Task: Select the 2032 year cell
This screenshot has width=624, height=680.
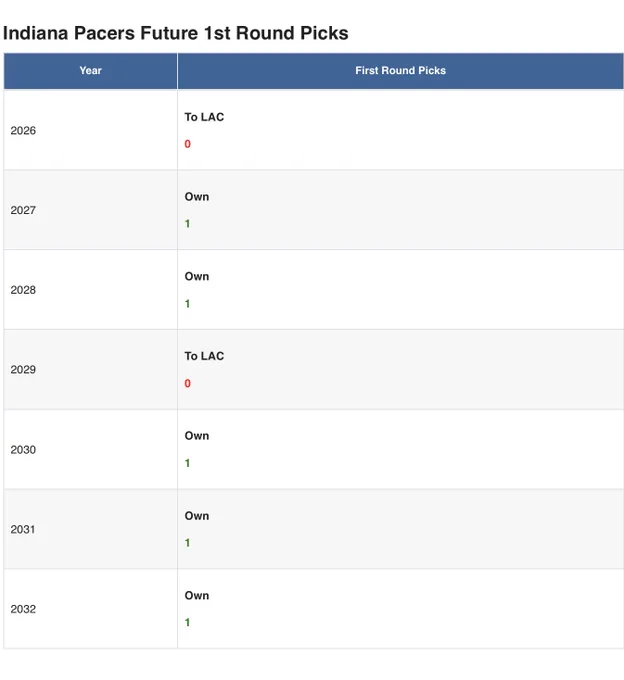Action: (90, 609)
